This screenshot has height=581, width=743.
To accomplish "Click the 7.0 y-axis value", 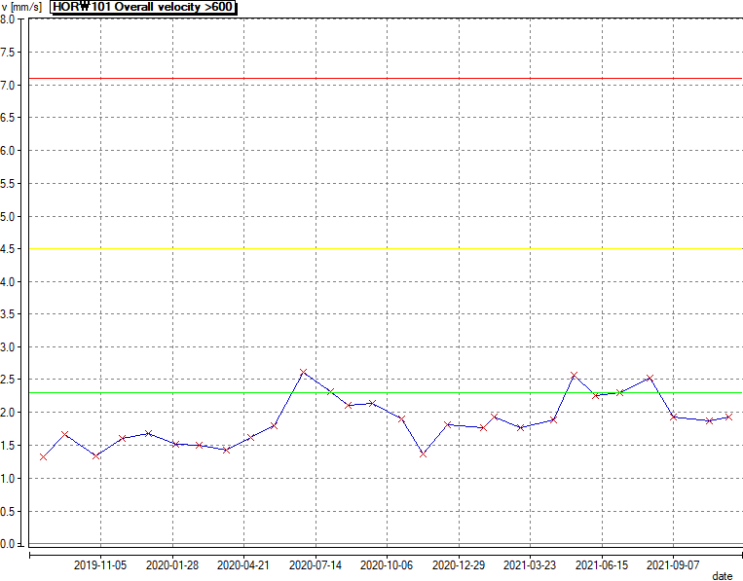I will (8, 85).
